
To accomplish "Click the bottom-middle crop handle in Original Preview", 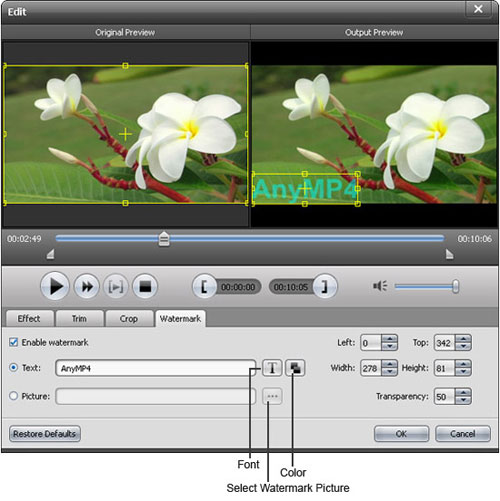I will (x=125, y=203).
